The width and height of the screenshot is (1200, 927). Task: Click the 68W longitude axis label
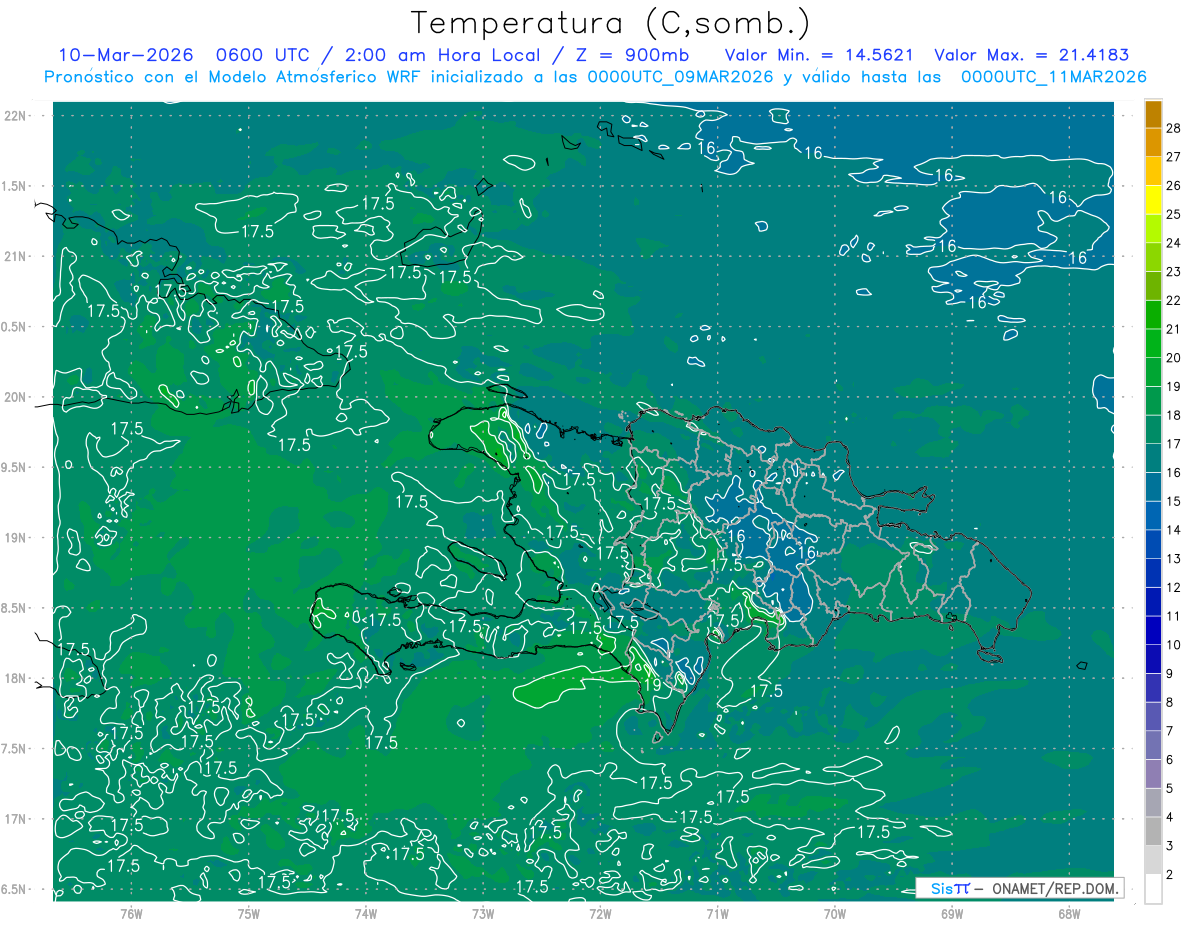click(1069, 913)
